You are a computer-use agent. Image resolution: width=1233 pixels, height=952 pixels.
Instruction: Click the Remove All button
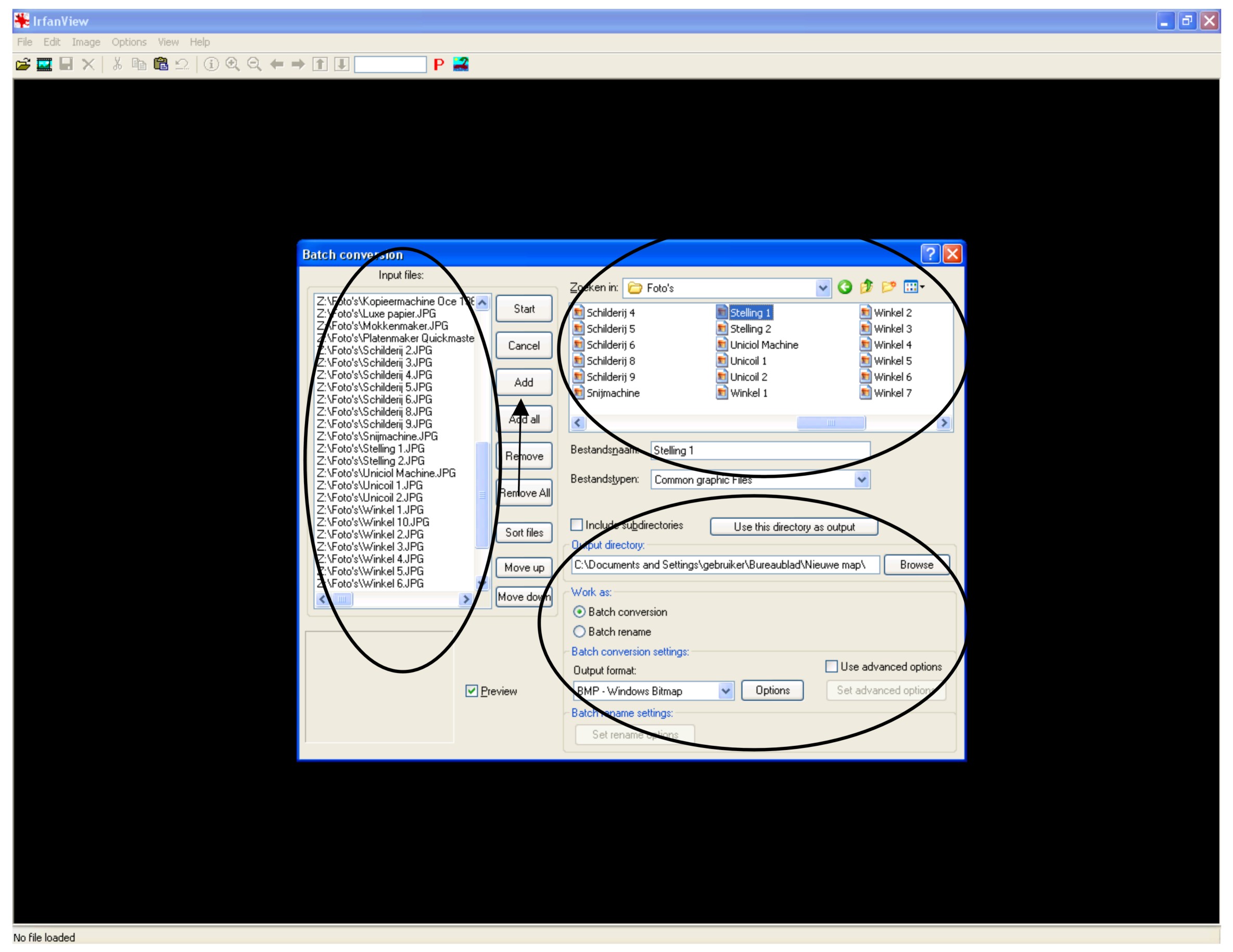pos(524,493)
